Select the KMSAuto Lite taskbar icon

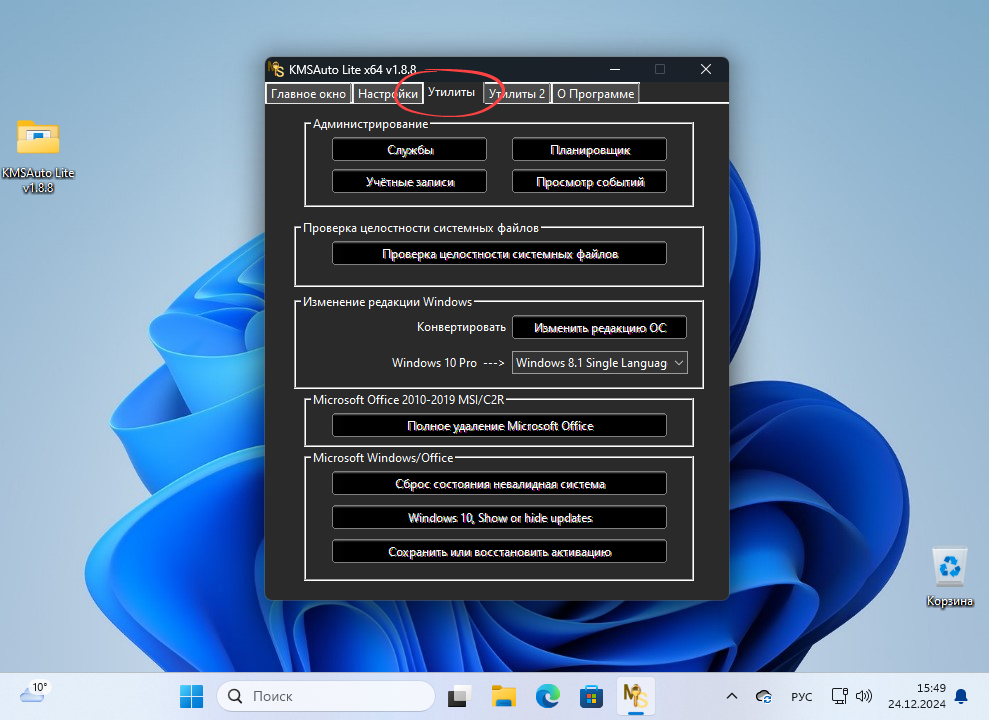[x=635, y=696]
